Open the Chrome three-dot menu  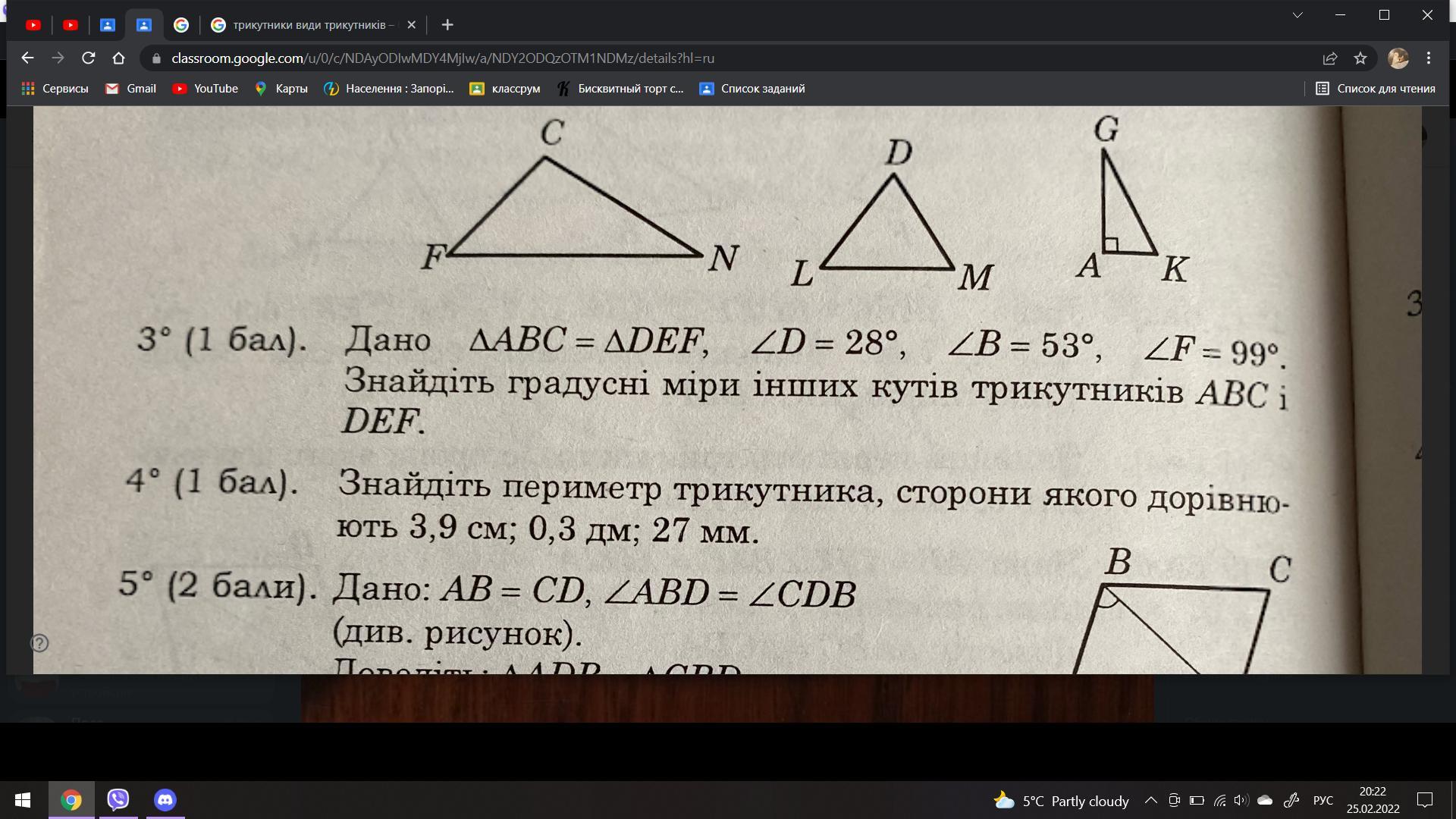[1429, 58]
